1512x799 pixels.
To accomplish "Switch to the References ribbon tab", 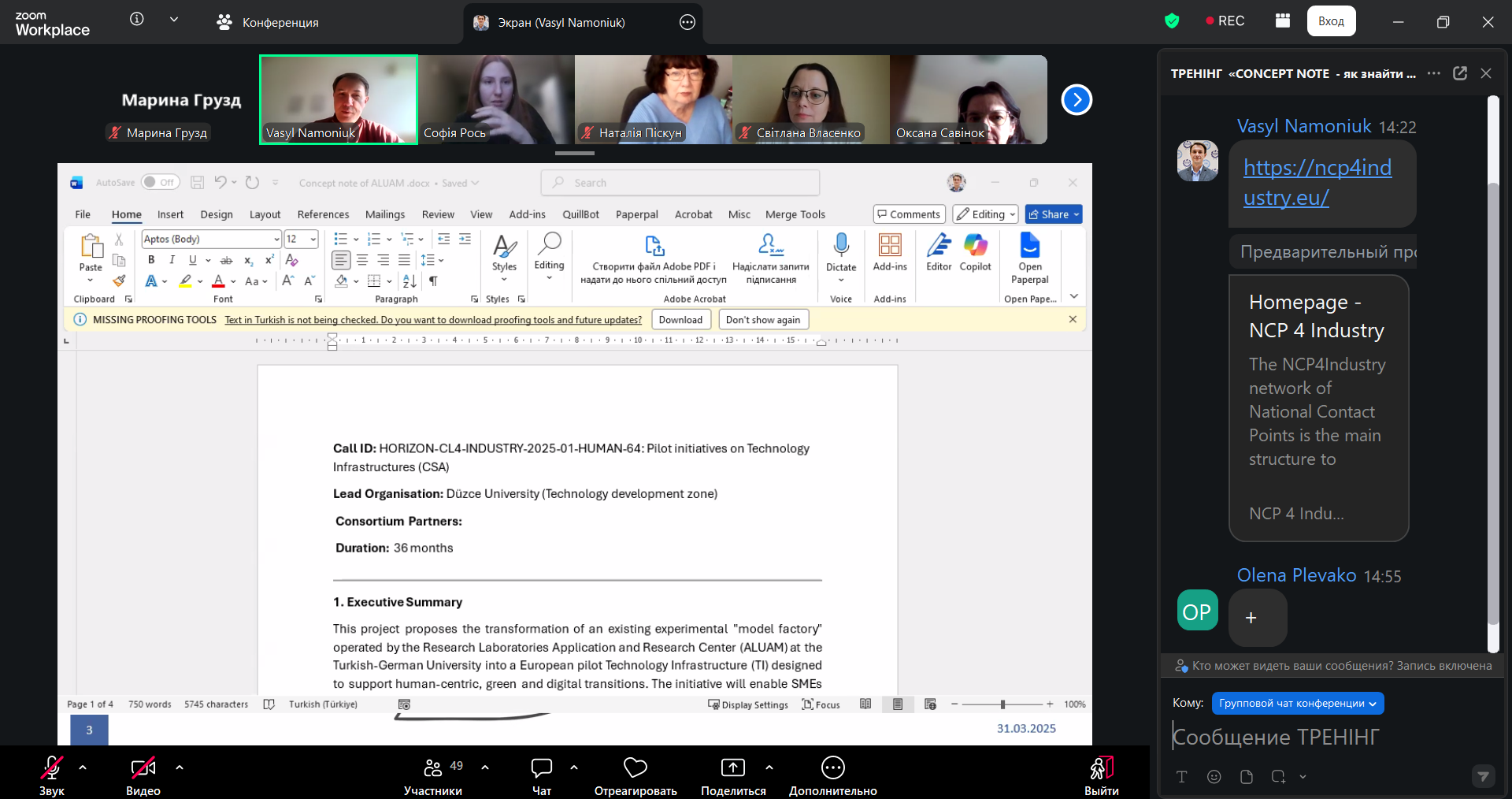I will pyautogui.click(x=323, y=214).
